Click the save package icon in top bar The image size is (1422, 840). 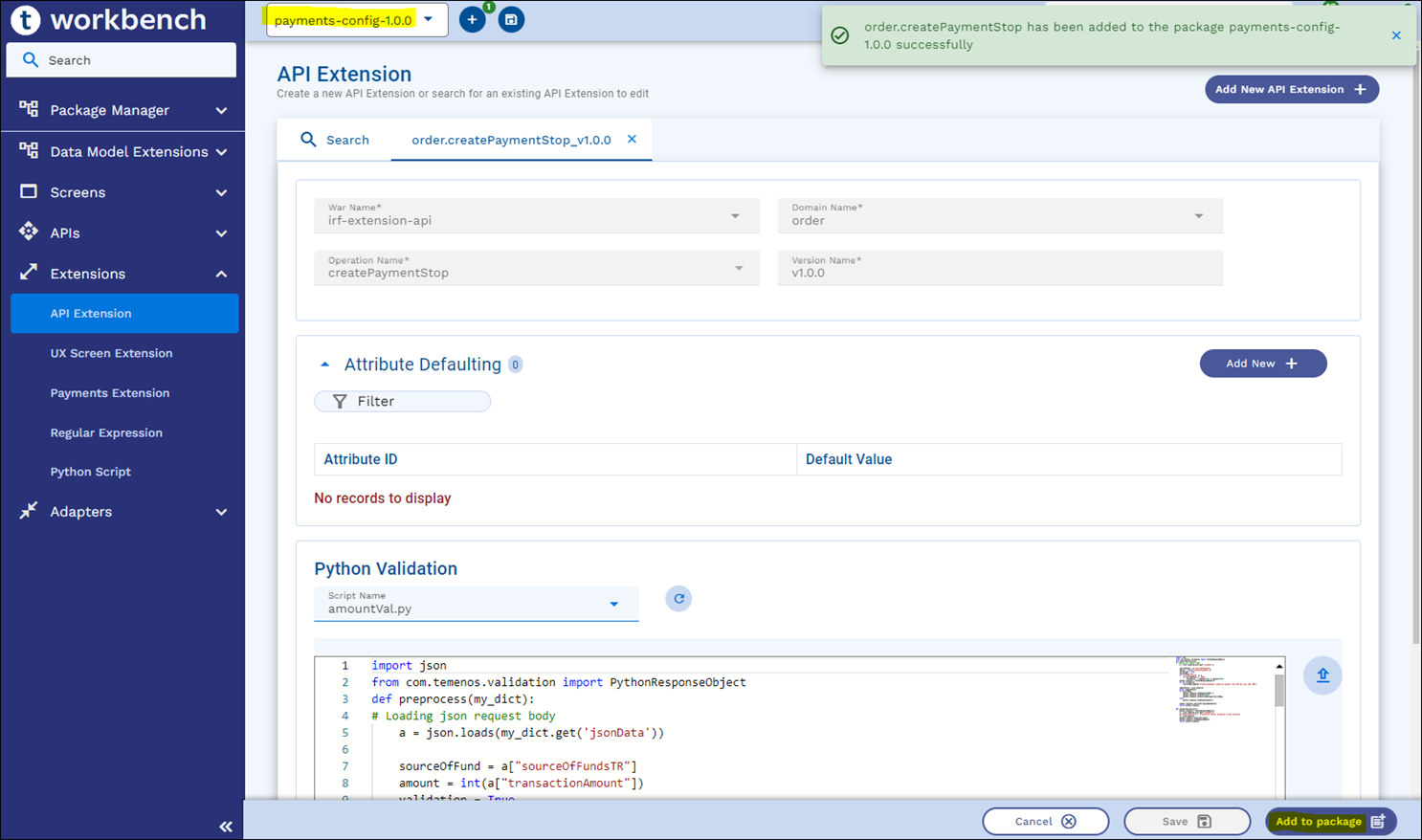tap(511, 20)
